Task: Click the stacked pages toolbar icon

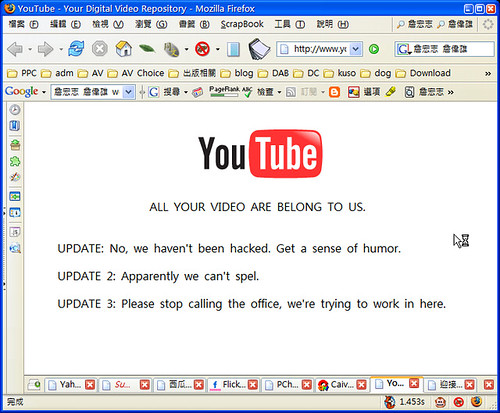Action: [x=259, y=49]
